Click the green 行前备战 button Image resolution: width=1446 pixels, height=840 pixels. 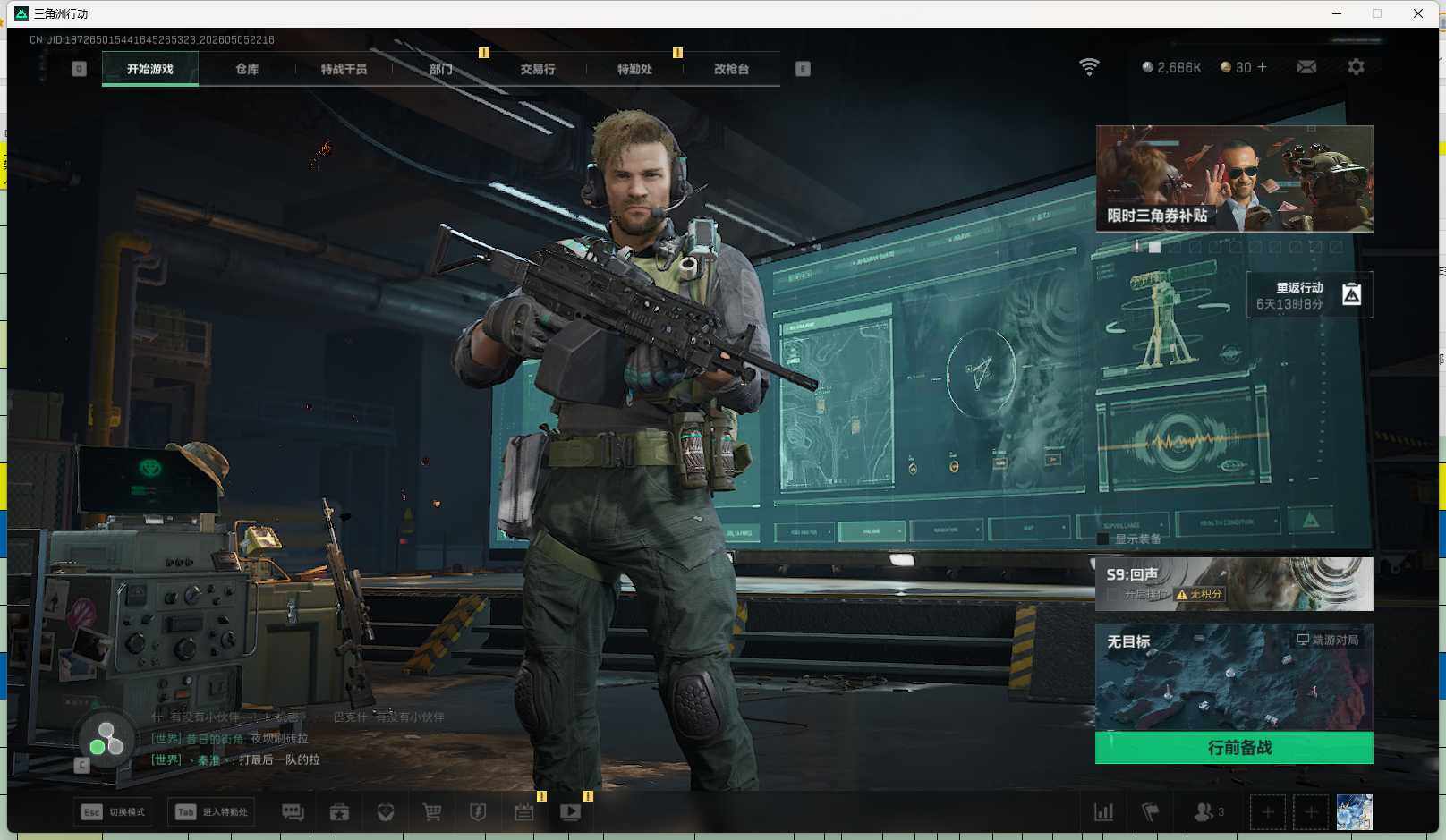(1234, 747)
